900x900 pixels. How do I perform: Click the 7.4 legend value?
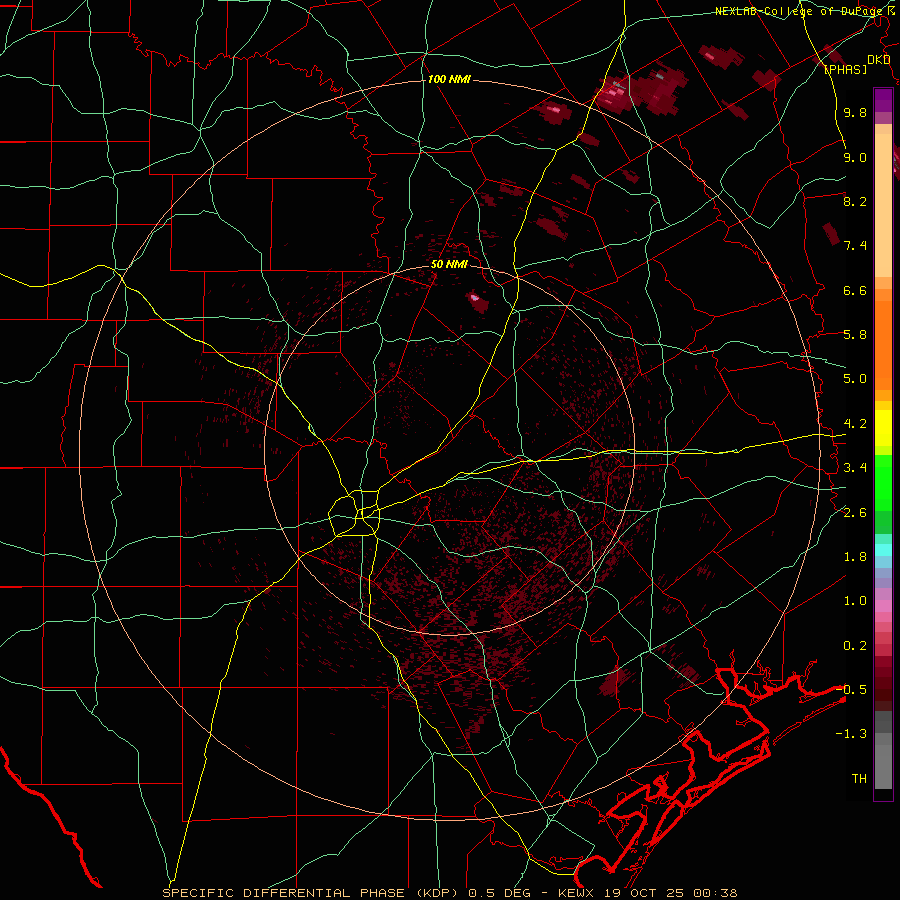[855, 246]
